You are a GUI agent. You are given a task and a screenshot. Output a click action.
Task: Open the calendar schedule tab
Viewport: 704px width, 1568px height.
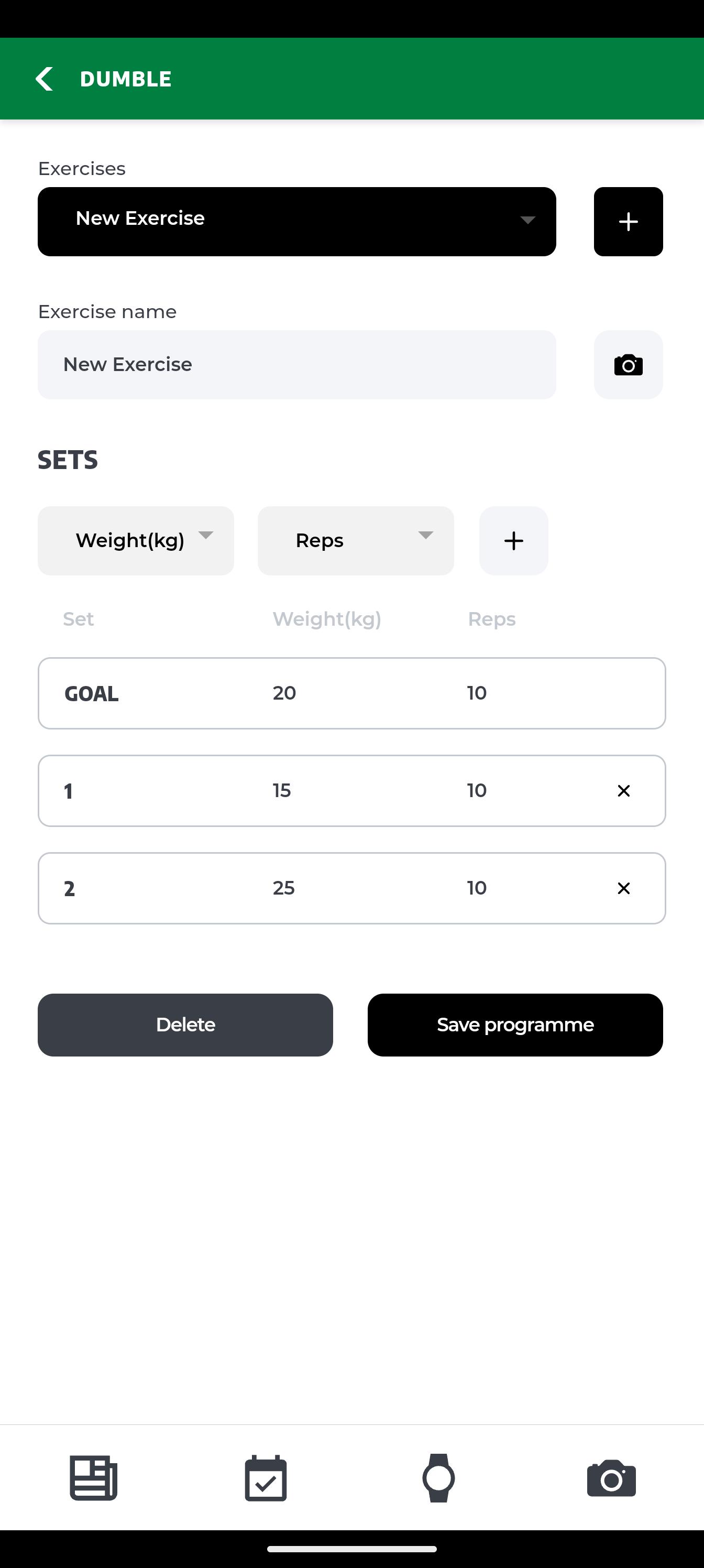click(x=266, y=1478)
